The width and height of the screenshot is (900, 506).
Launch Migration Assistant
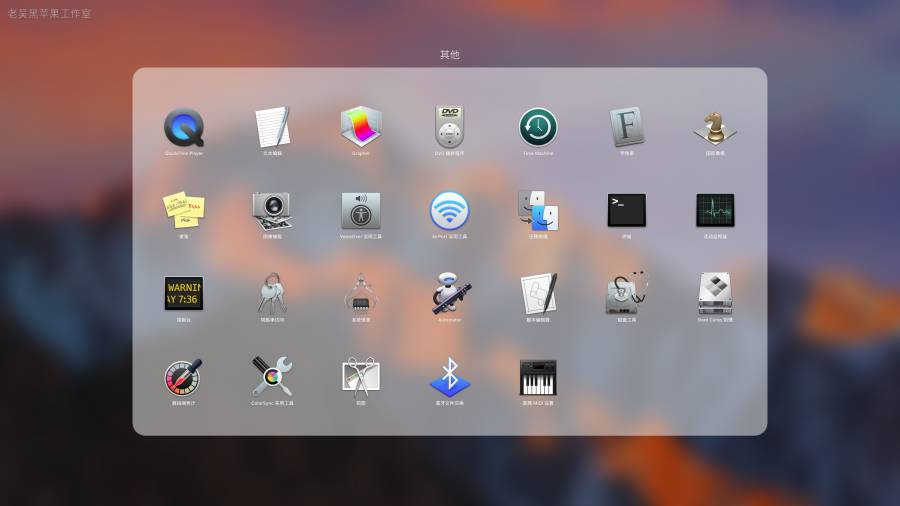tap(538, 211)
